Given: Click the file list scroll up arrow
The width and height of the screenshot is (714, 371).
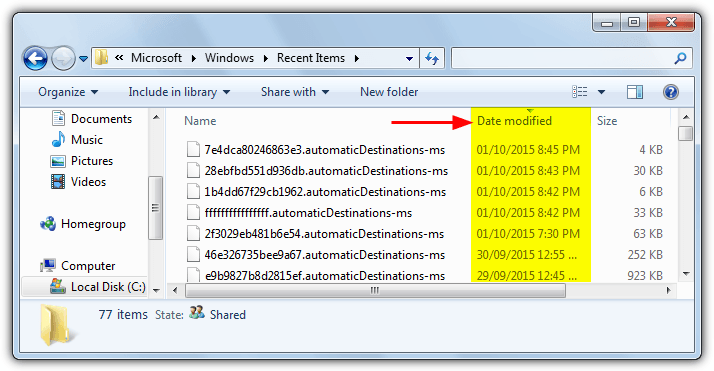Looking at the screenshot, I should (685, 117).
